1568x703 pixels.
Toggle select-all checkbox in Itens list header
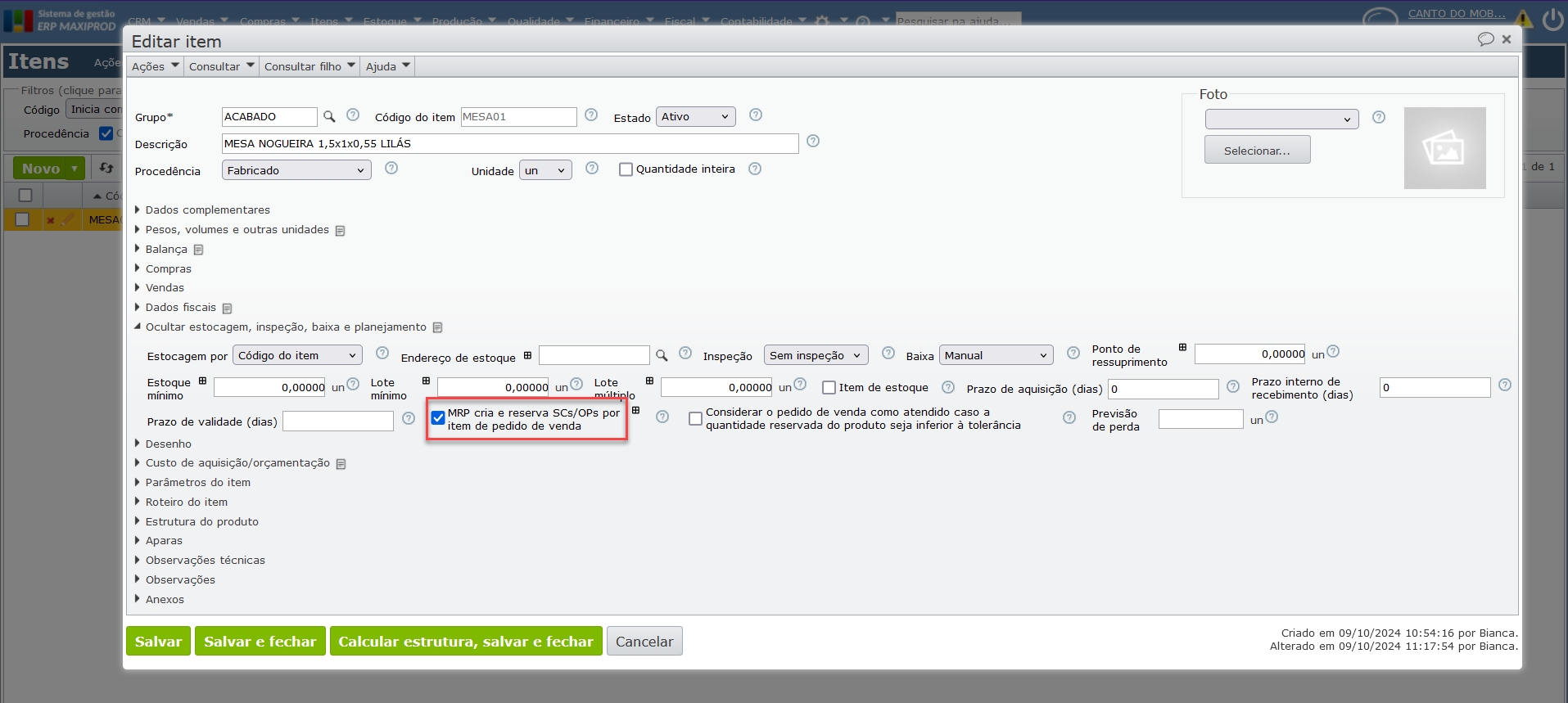point(25,195)
